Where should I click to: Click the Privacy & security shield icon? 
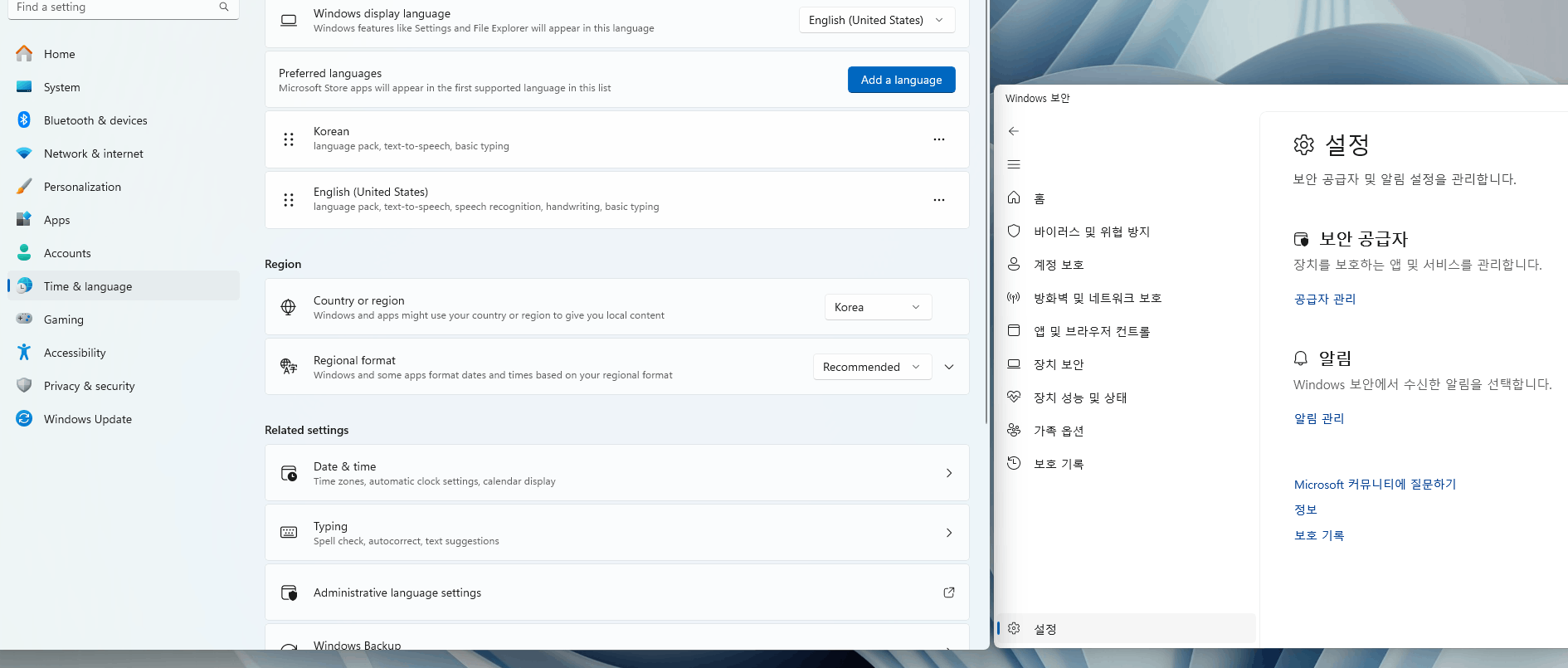pyautogui.click(x=24, y=386)
